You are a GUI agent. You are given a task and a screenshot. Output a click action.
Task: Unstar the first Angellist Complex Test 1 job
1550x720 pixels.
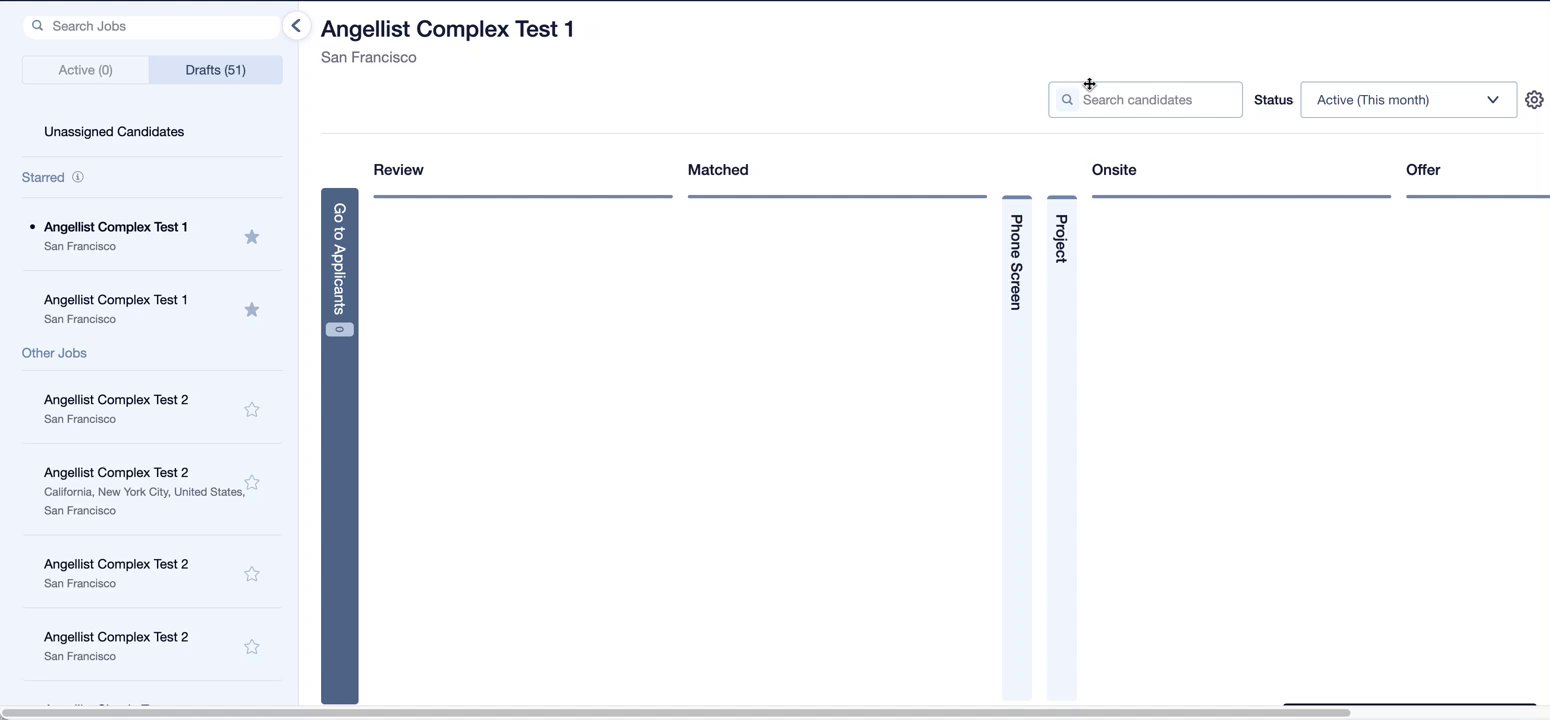pyautogui.click(x=252, y=237)
